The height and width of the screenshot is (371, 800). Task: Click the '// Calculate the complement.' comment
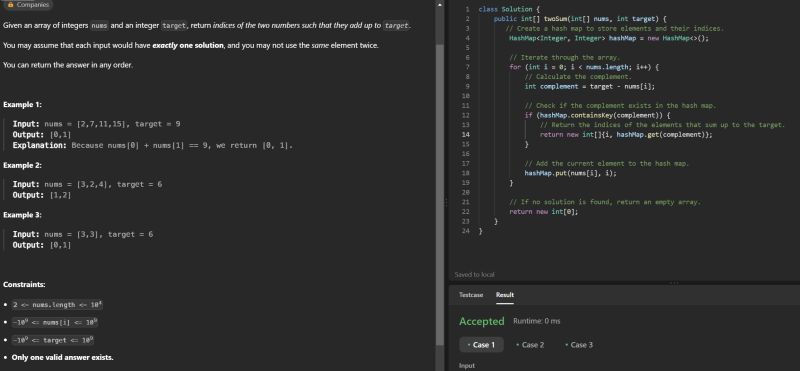(x=578, y=77)
